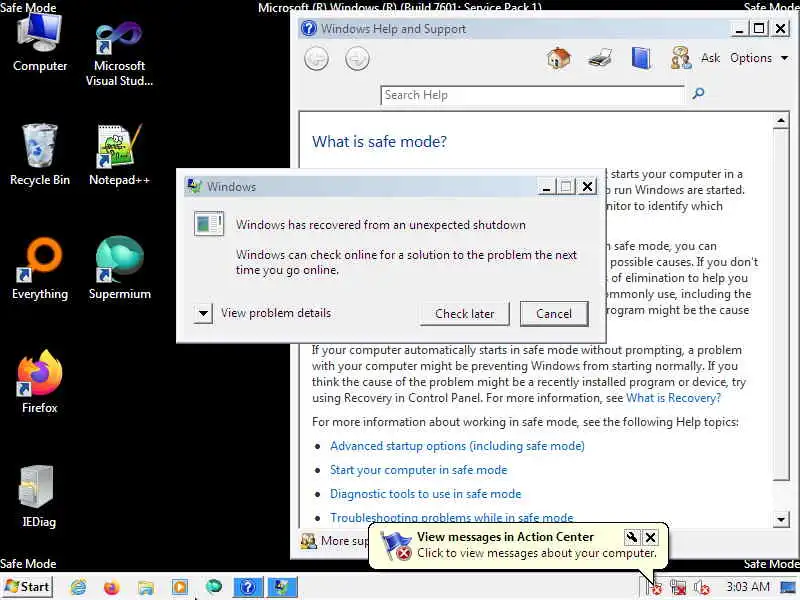This screenshot has height=600, width=800.
Task: Switch to Help and Support taskbar button
Action: coord(248,587)
